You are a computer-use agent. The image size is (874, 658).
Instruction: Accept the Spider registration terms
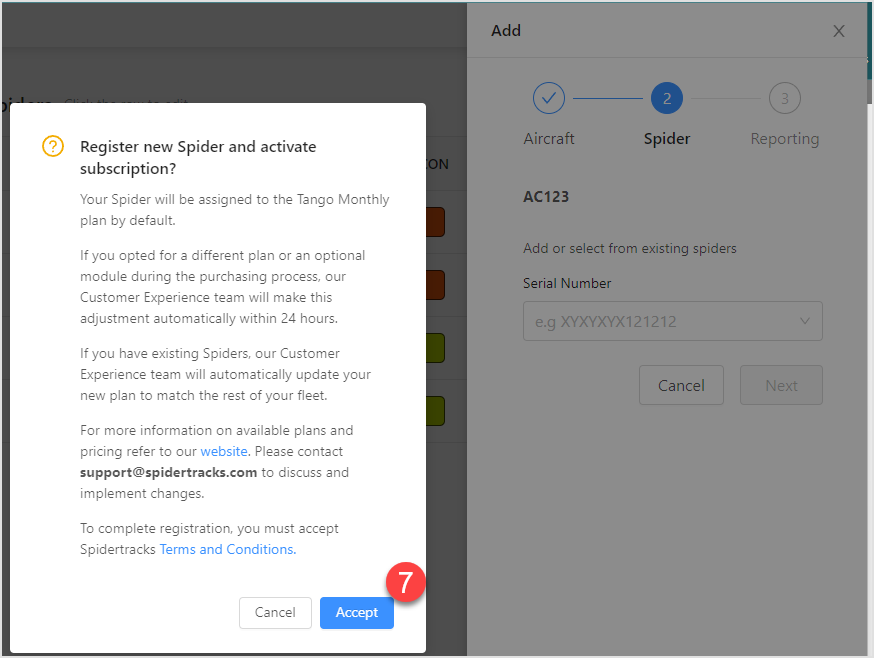(357, 613)
